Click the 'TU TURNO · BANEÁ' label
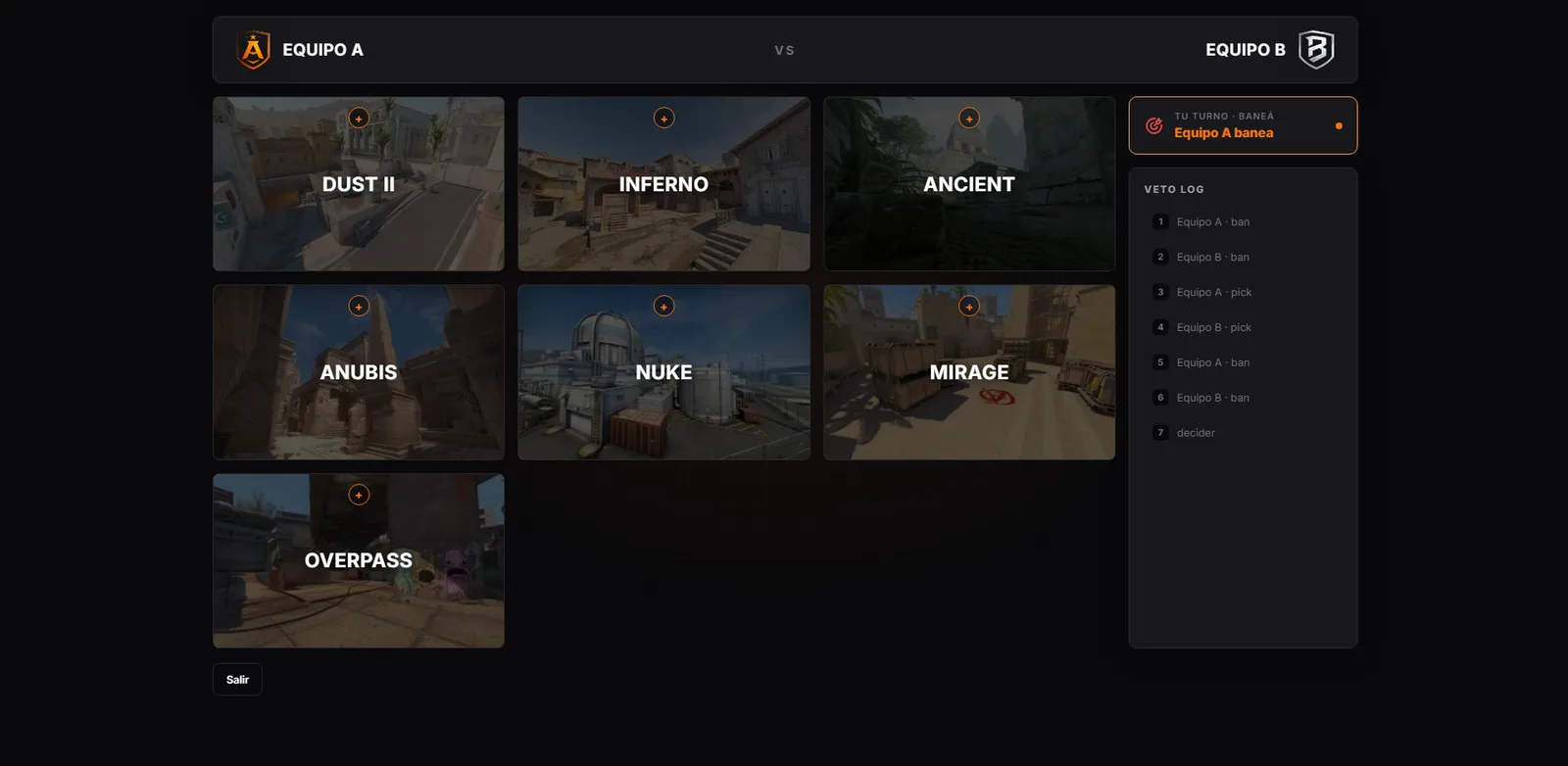The width and height of the screenshot is (1568, 766). [x=1224, y=117]
